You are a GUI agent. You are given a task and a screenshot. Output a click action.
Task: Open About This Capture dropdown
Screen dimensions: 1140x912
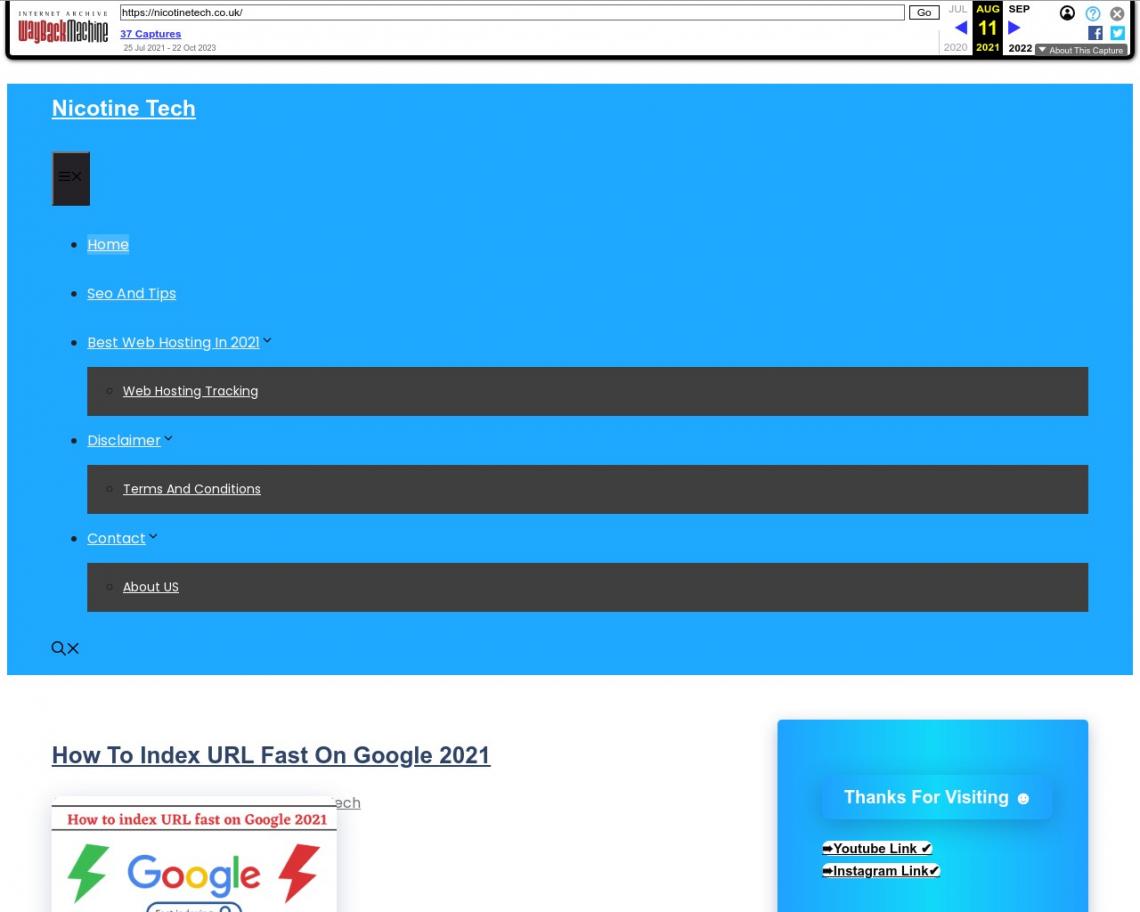[1079, 50]
